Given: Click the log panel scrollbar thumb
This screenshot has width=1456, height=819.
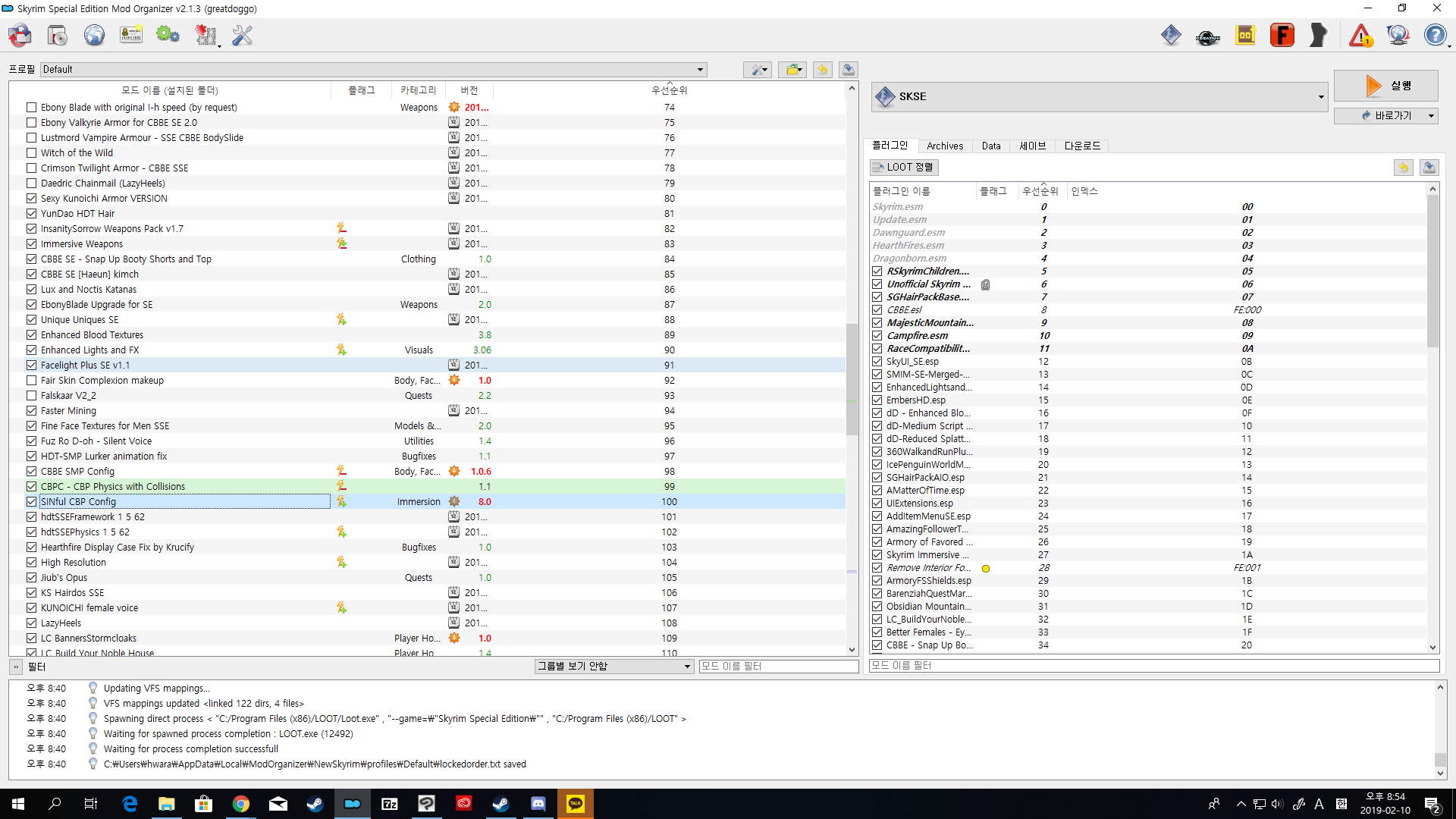Looking at the screenshot, I should click(1440, 760).
